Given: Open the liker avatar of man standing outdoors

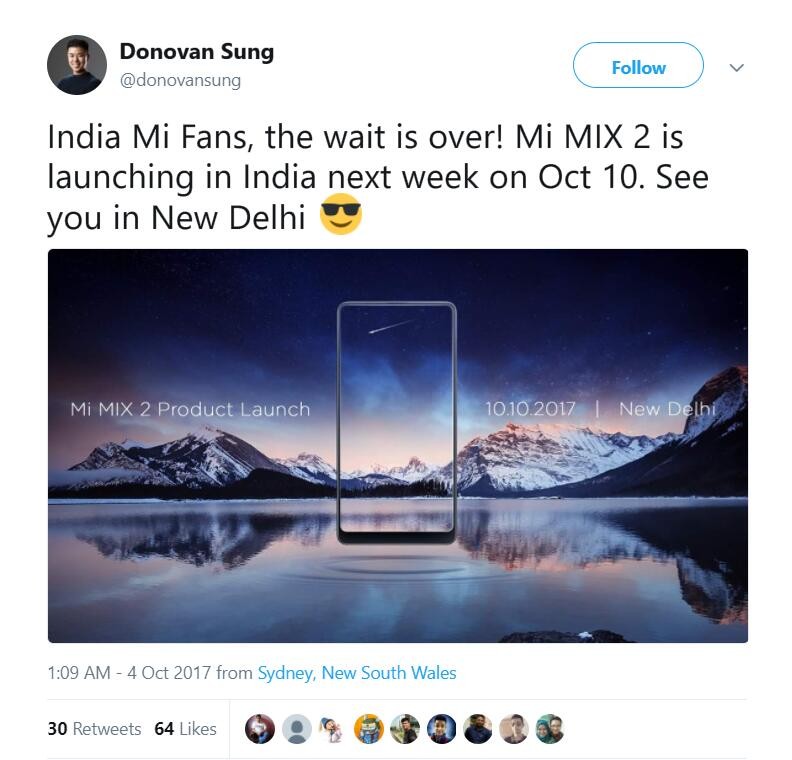Looking at the screenshot, I should click(405, 729).
